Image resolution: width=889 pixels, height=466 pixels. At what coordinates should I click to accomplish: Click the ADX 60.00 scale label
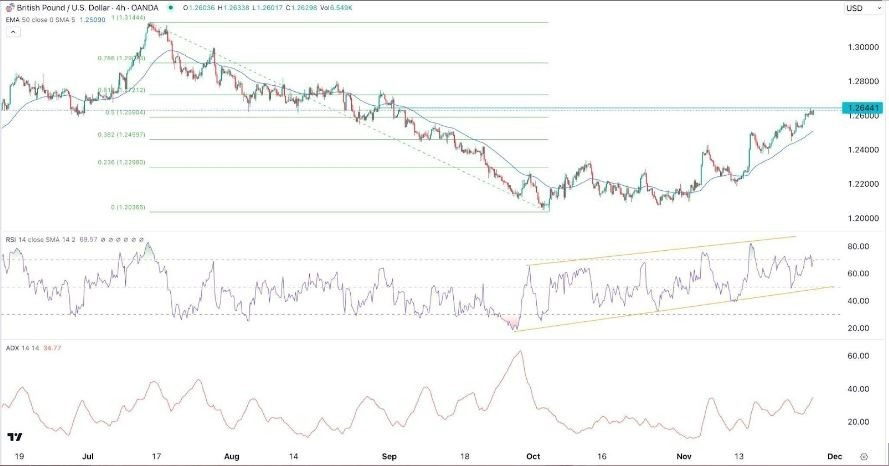point(860,356)
